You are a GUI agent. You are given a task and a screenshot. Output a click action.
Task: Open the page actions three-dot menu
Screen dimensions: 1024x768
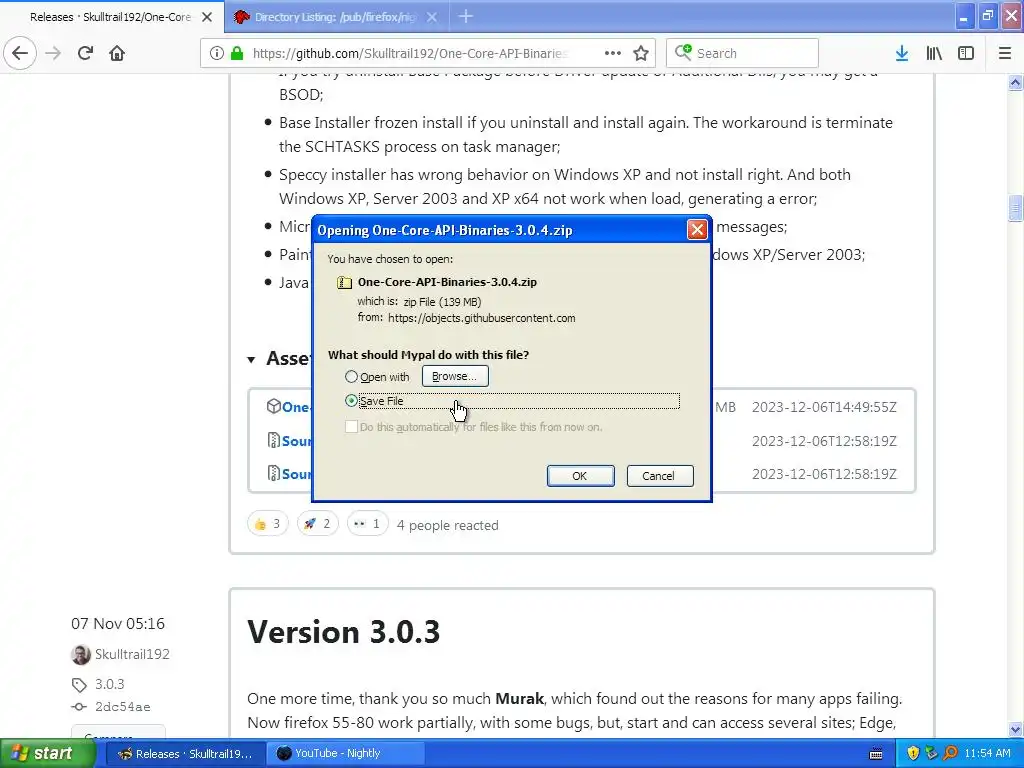point(613,53)
